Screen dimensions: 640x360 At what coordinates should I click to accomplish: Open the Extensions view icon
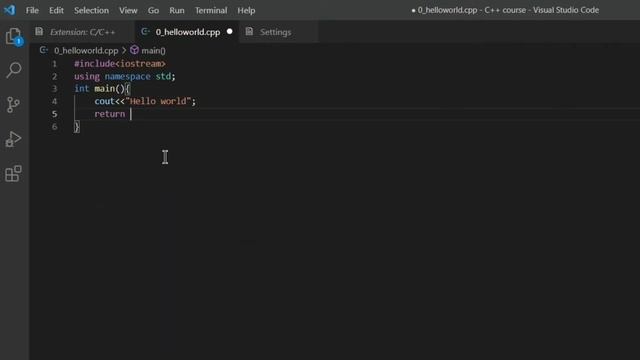coord(13,174)
